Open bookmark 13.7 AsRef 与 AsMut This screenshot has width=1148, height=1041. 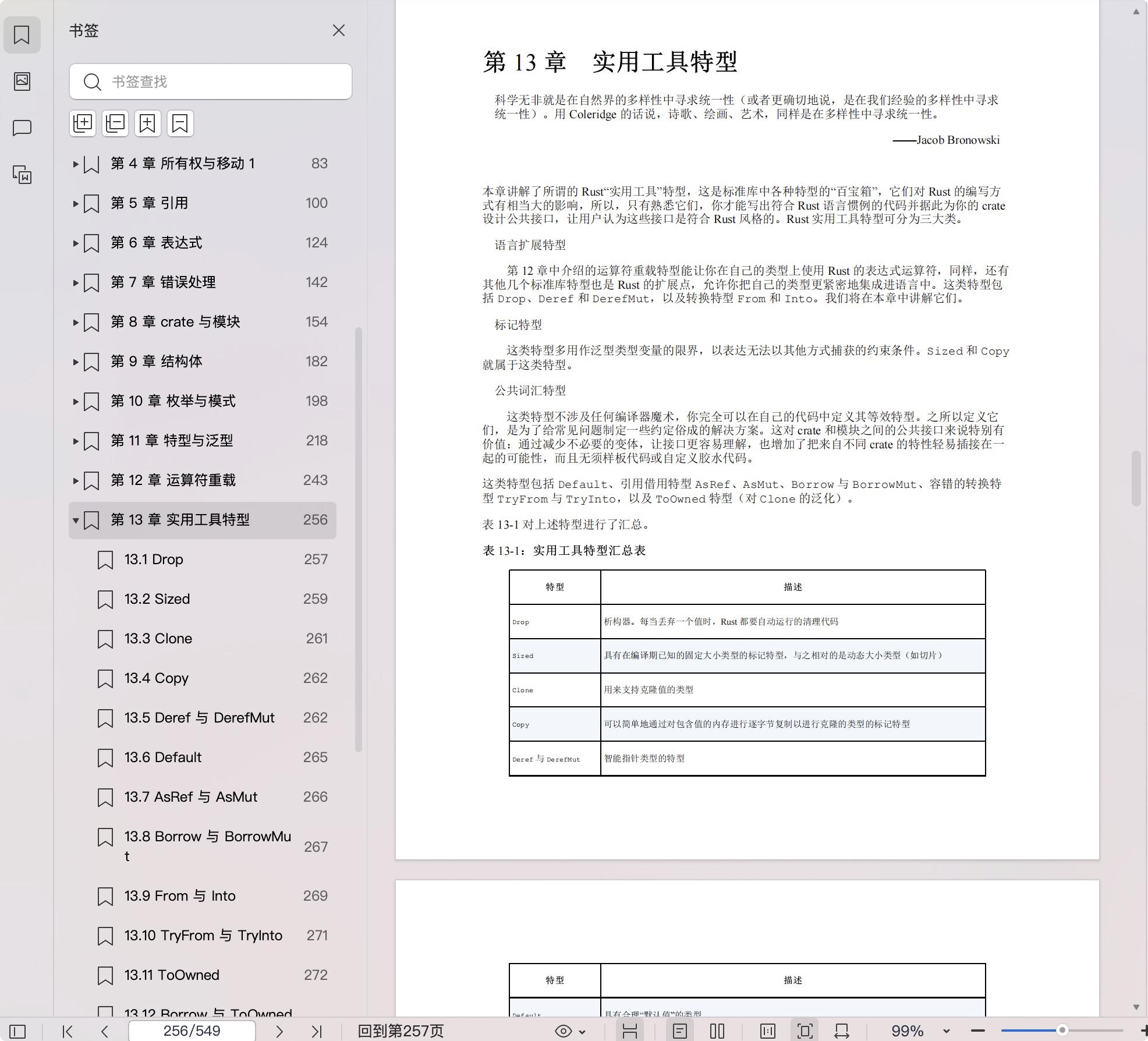point(203,797)
